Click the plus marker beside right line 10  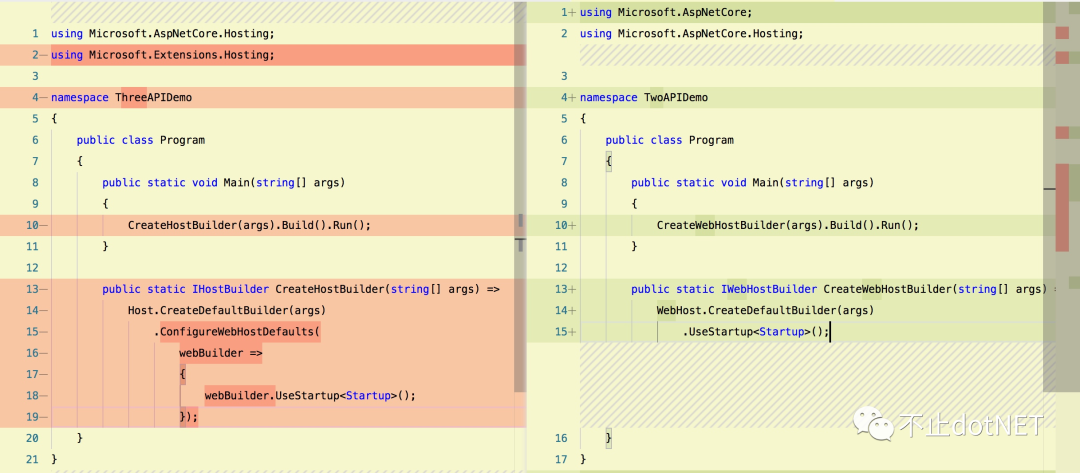[x=572, y=225]
